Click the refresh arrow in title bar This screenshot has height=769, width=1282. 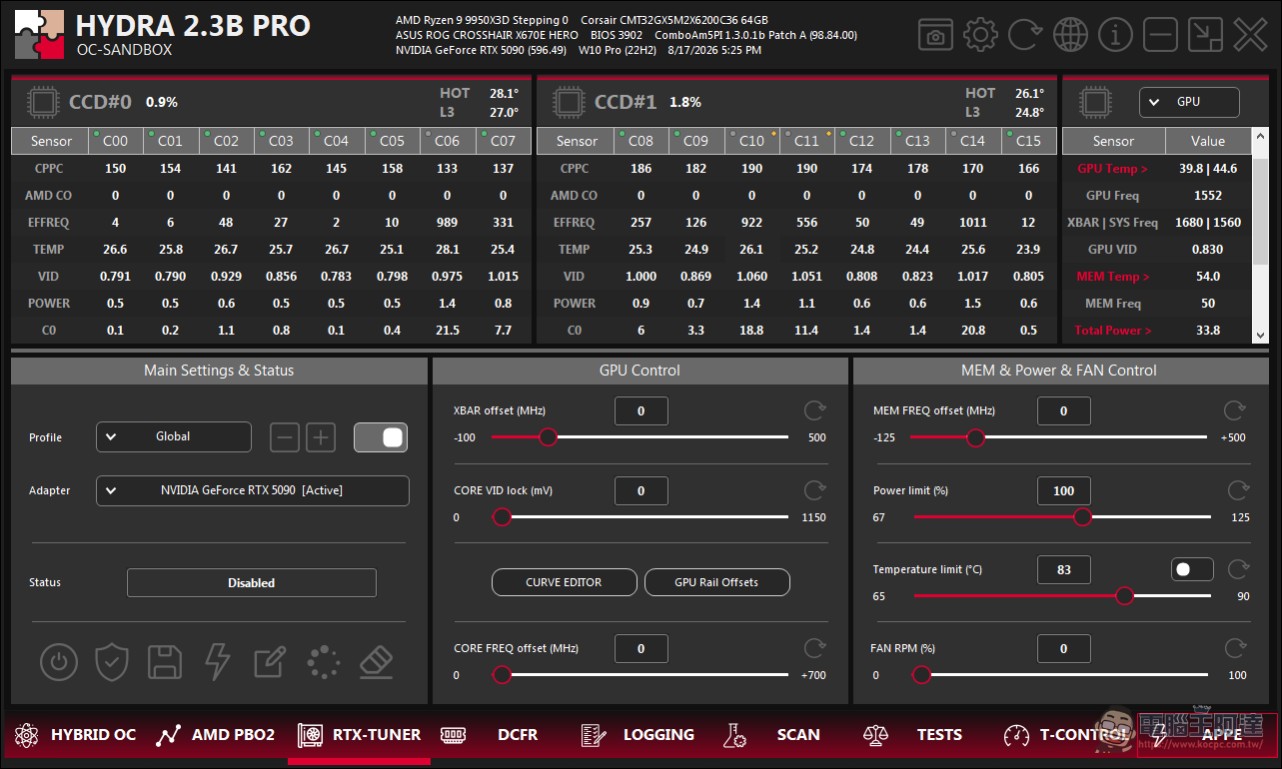click(1025, 35)
